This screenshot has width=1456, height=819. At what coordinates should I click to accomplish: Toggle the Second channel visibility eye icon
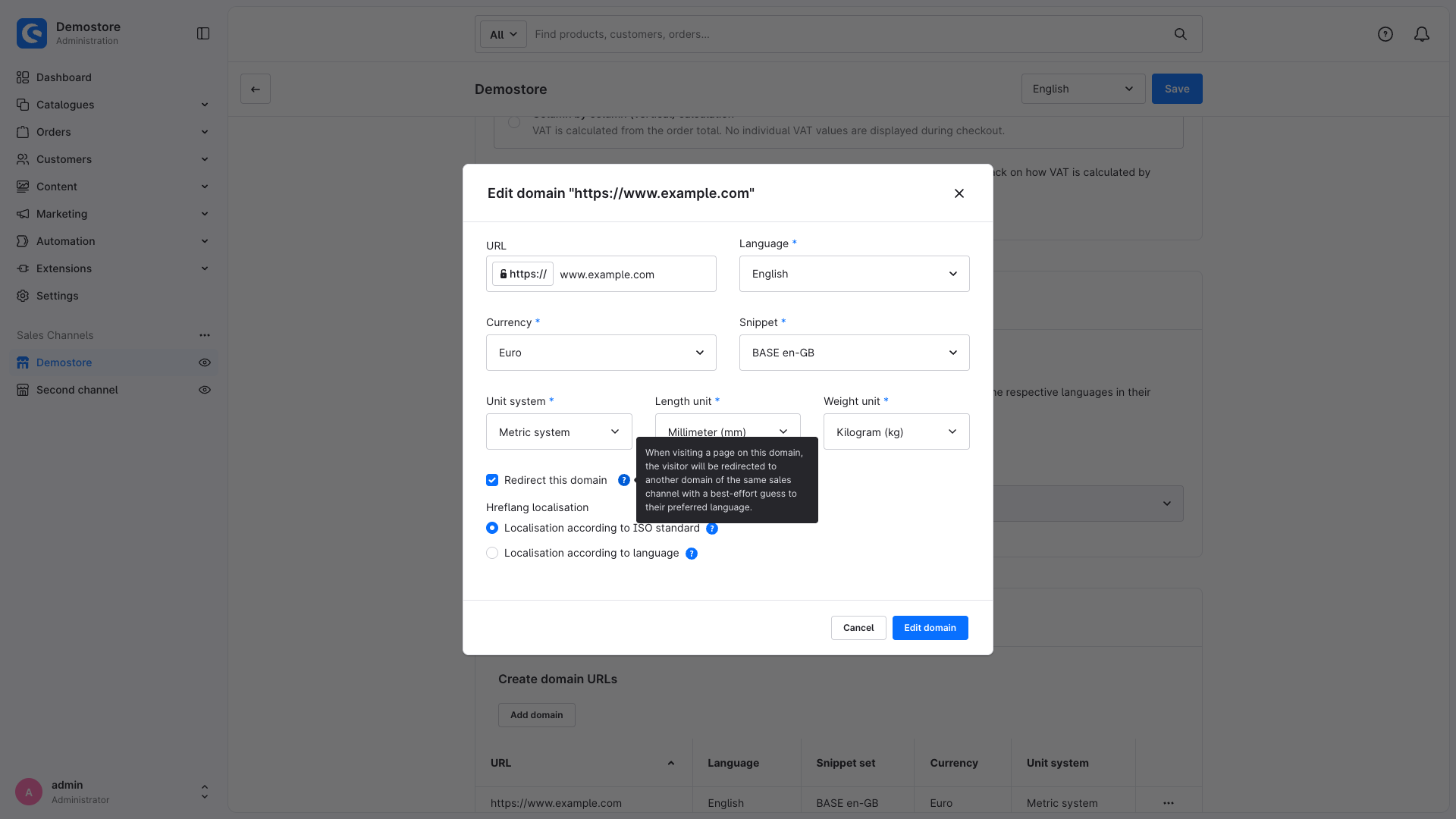pos(205,390)
